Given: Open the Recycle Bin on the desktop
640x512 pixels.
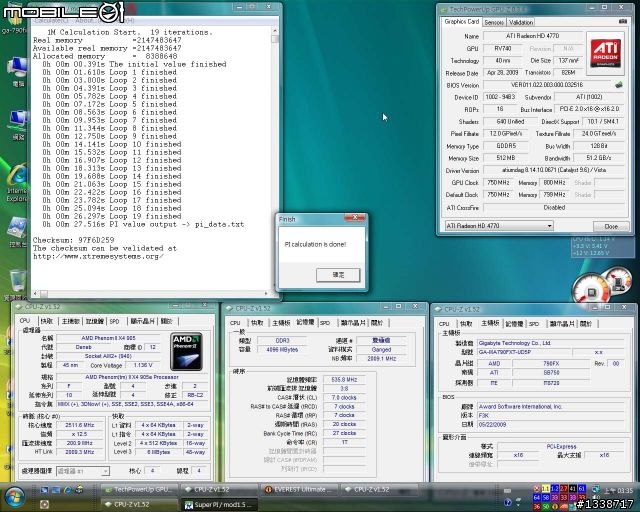Looking at the screenshot, I should 16,284.
